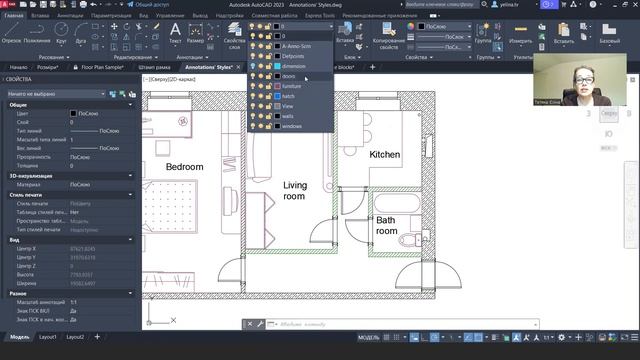640x360 pixels.
Task: Select the Дуга arc tool
Action: (x=81, y=32)
